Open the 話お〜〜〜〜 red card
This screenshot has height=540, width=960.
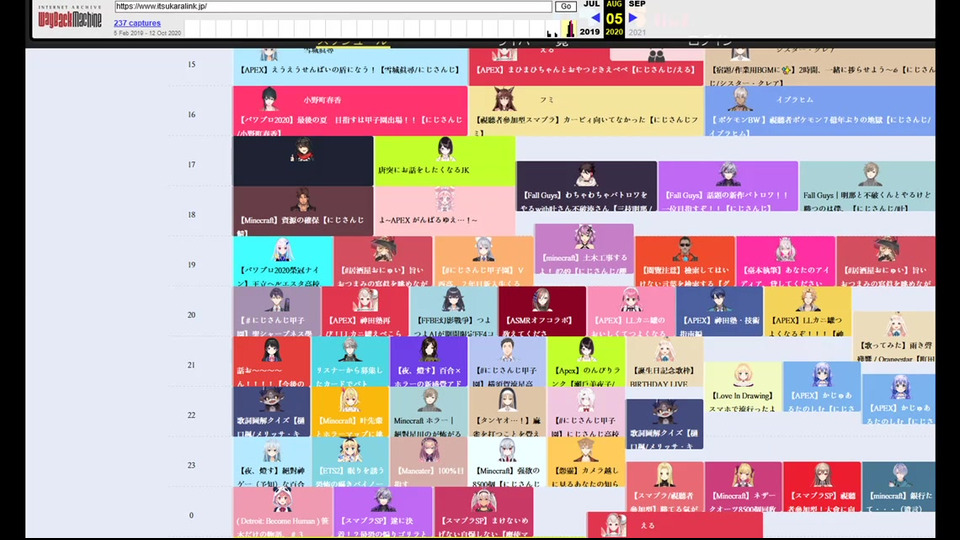(272, 362)
